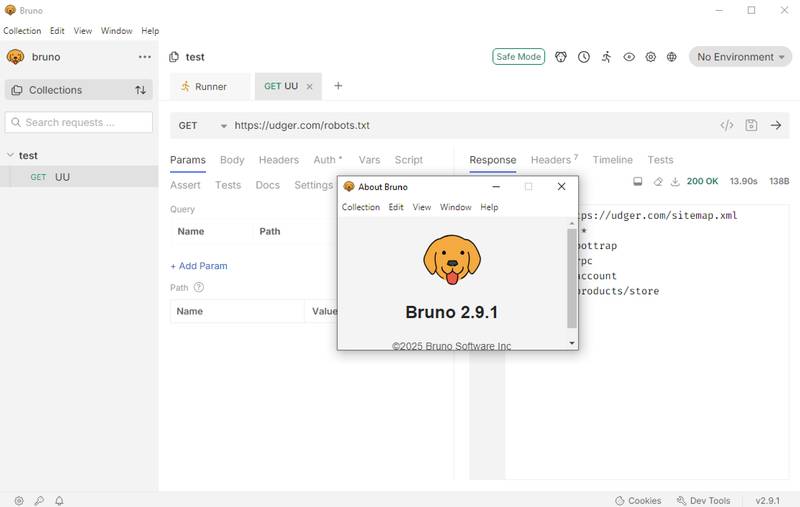Click the save request disk icon
Image resolution: width=800 pixels, height=507 pixels.
click(x=751, y=126)
